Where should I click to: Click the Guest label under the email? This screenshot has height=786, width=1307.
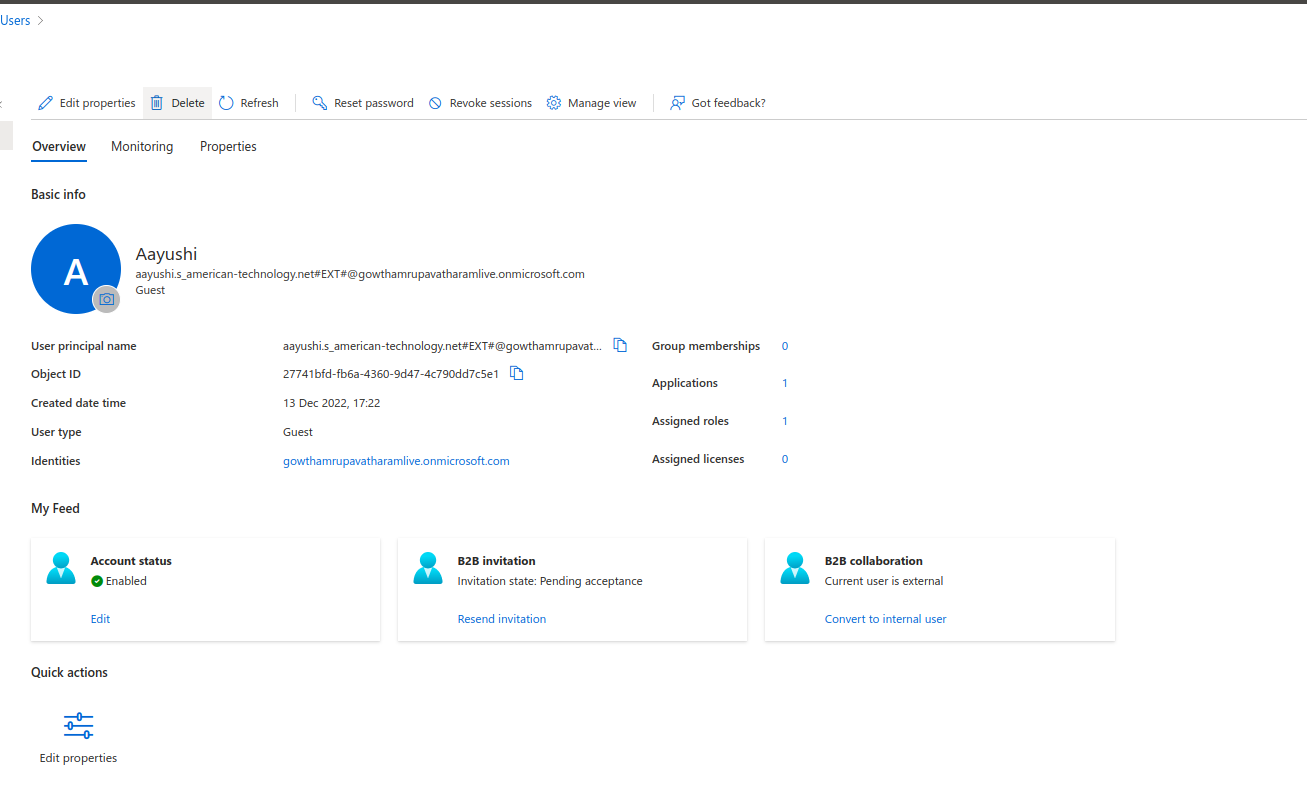click(x=150, y=290)
